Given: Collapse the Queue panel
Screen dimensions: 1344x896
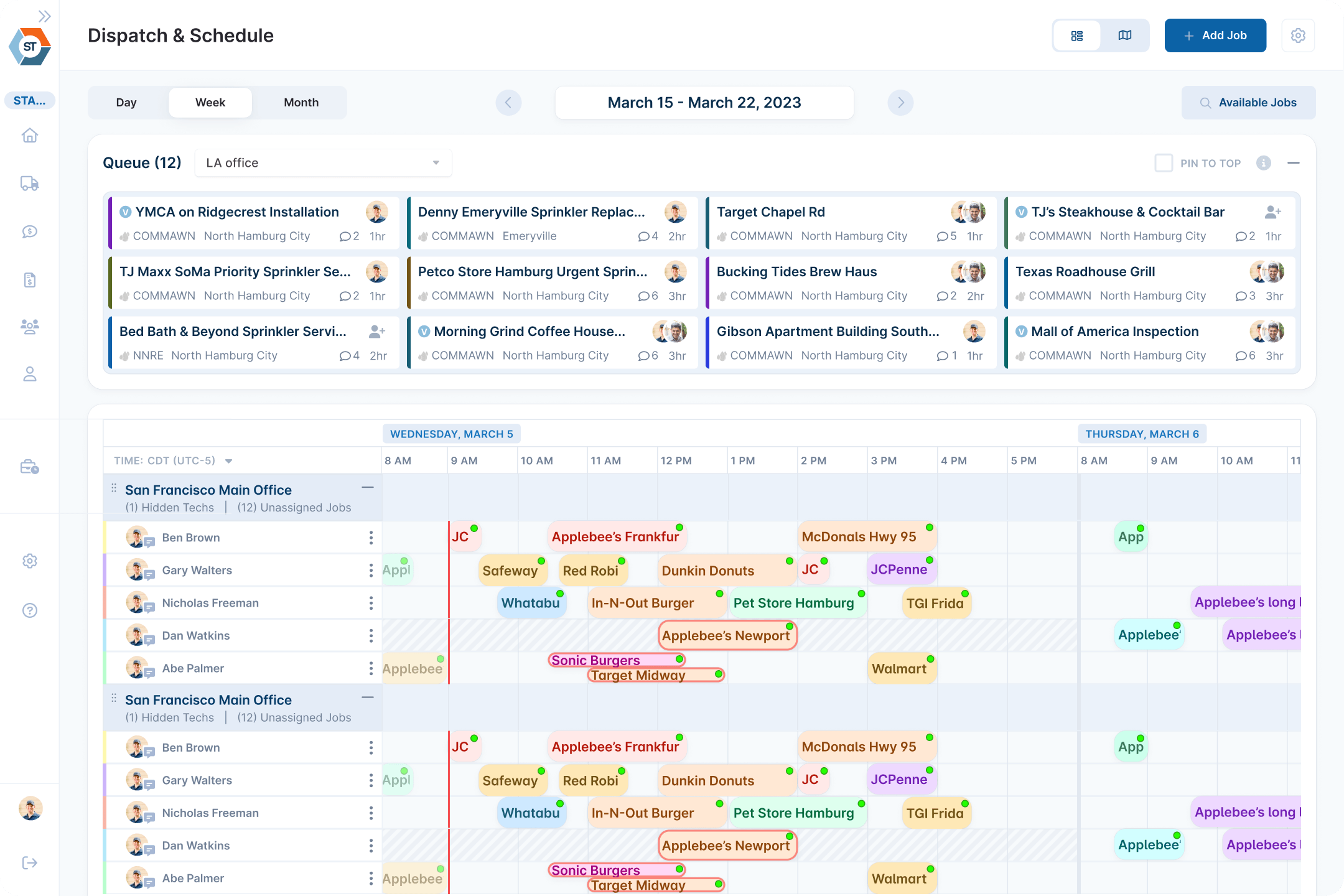Looking at the screenshot, I should click(x=1294, y=163).
